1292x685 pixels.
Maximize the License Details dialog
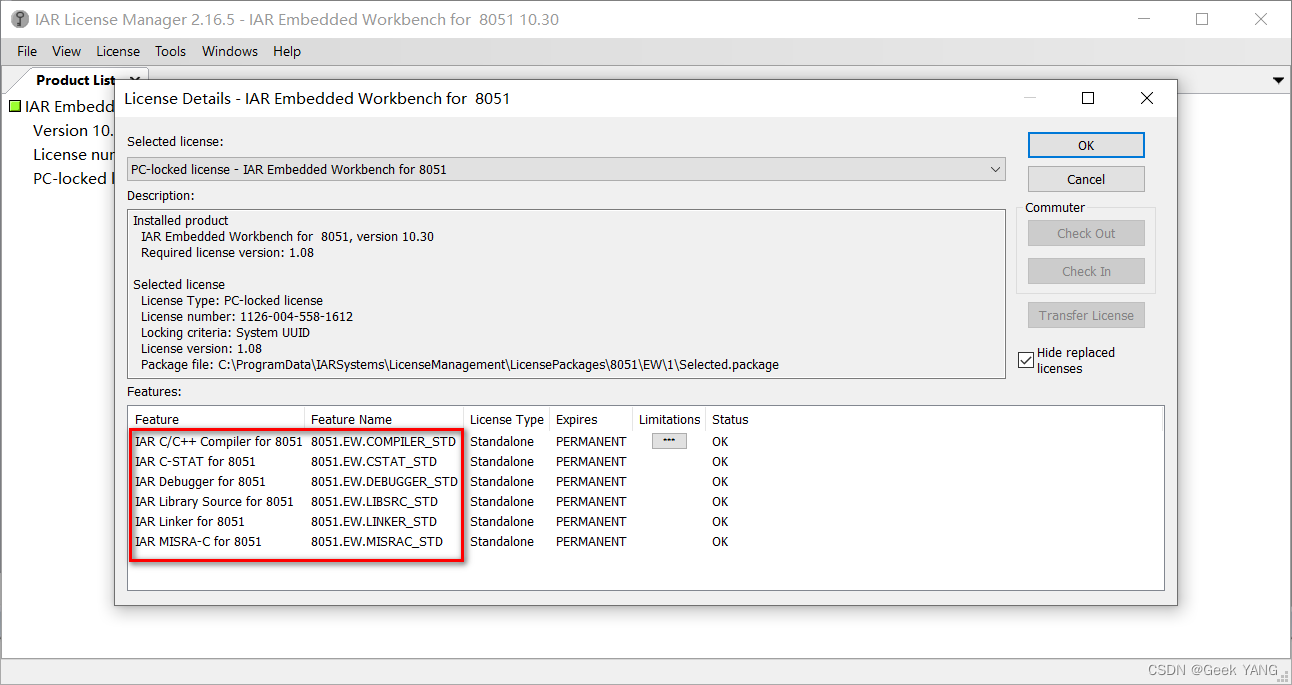pyautogui.click(x=1088, y=98)
